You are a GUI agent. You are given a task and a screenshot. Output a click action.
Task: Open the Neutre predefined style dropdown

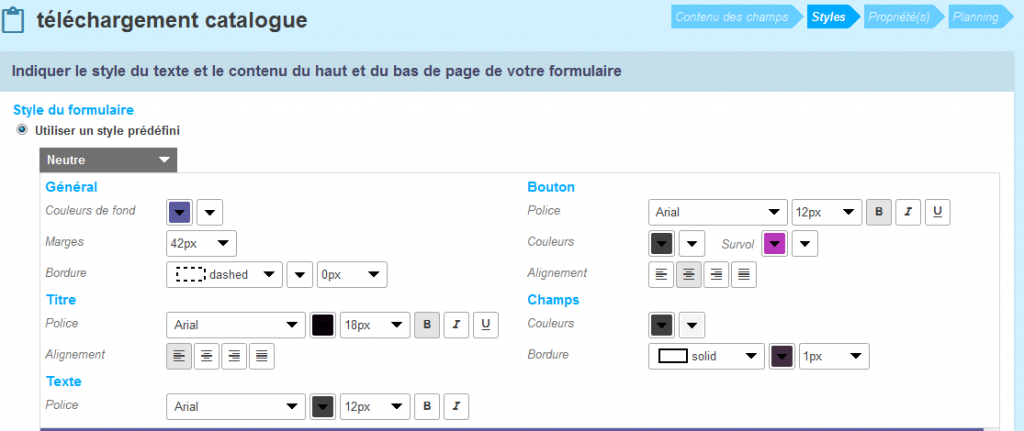click(108, 160)
